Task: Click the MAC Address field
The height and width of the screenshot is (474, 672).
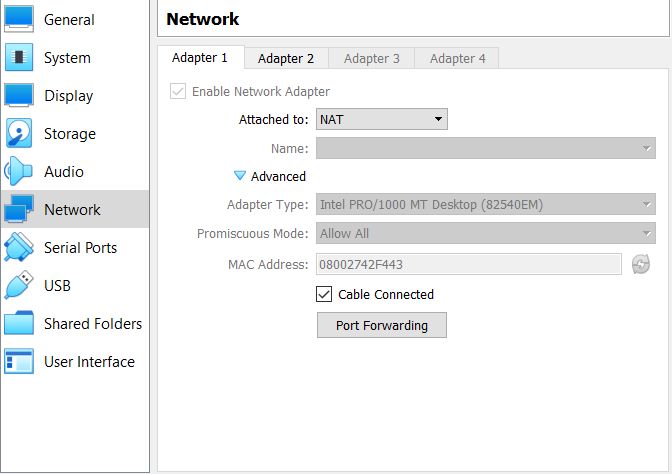Action: [469, 264]
